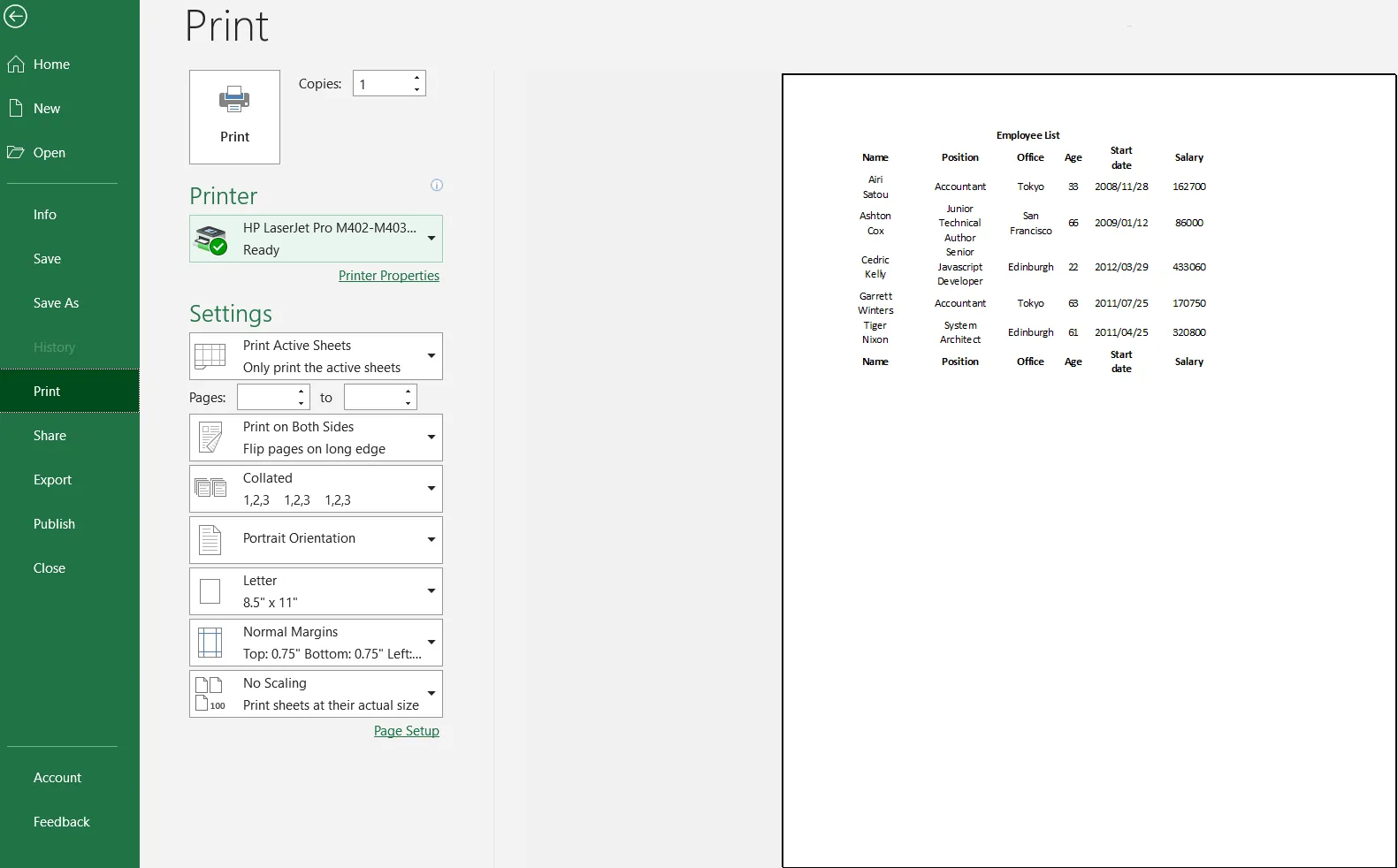Open the Export page
The image size is (1398, 868).
(x=69, y=480)
